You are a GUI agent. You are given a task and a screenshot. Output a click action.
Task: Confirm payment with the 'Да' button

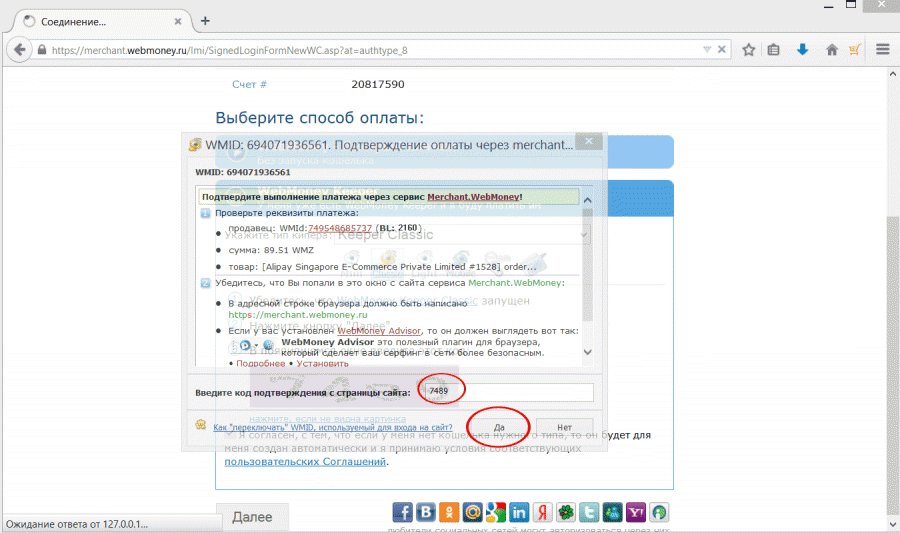pos(499,427)
